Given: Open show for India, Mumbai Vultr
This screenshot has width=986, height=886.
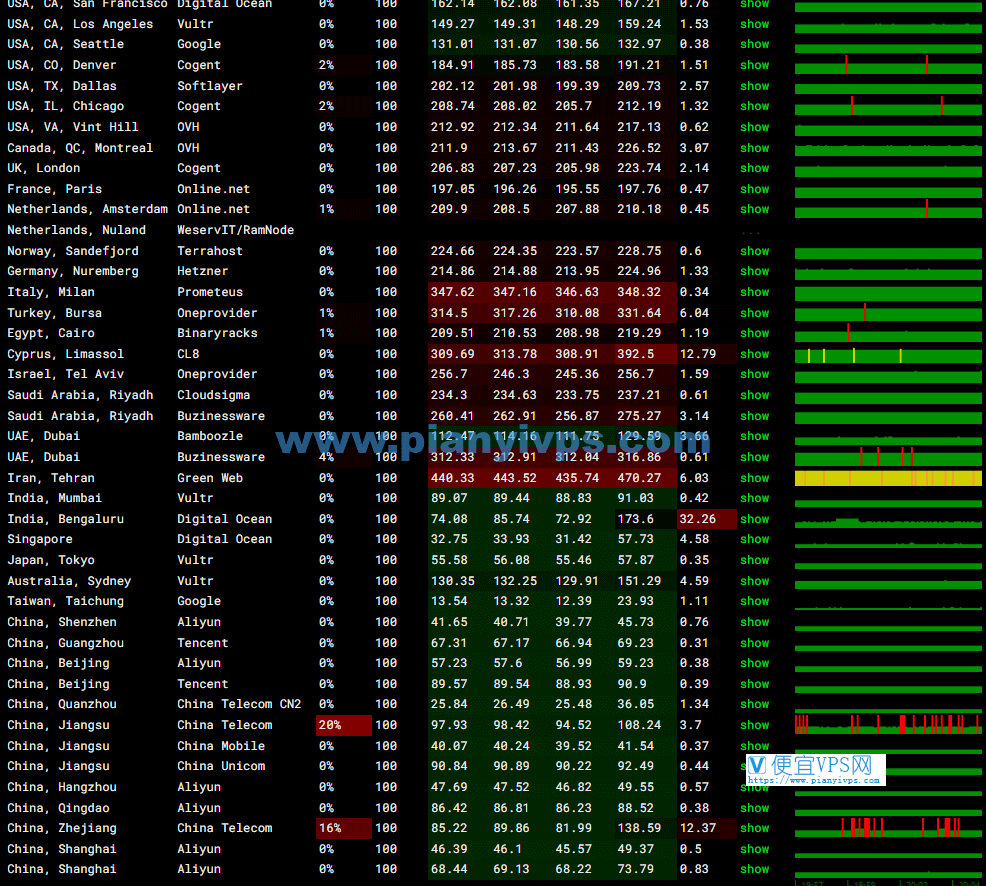Looking at the screenshot, I should coord(755,497).
